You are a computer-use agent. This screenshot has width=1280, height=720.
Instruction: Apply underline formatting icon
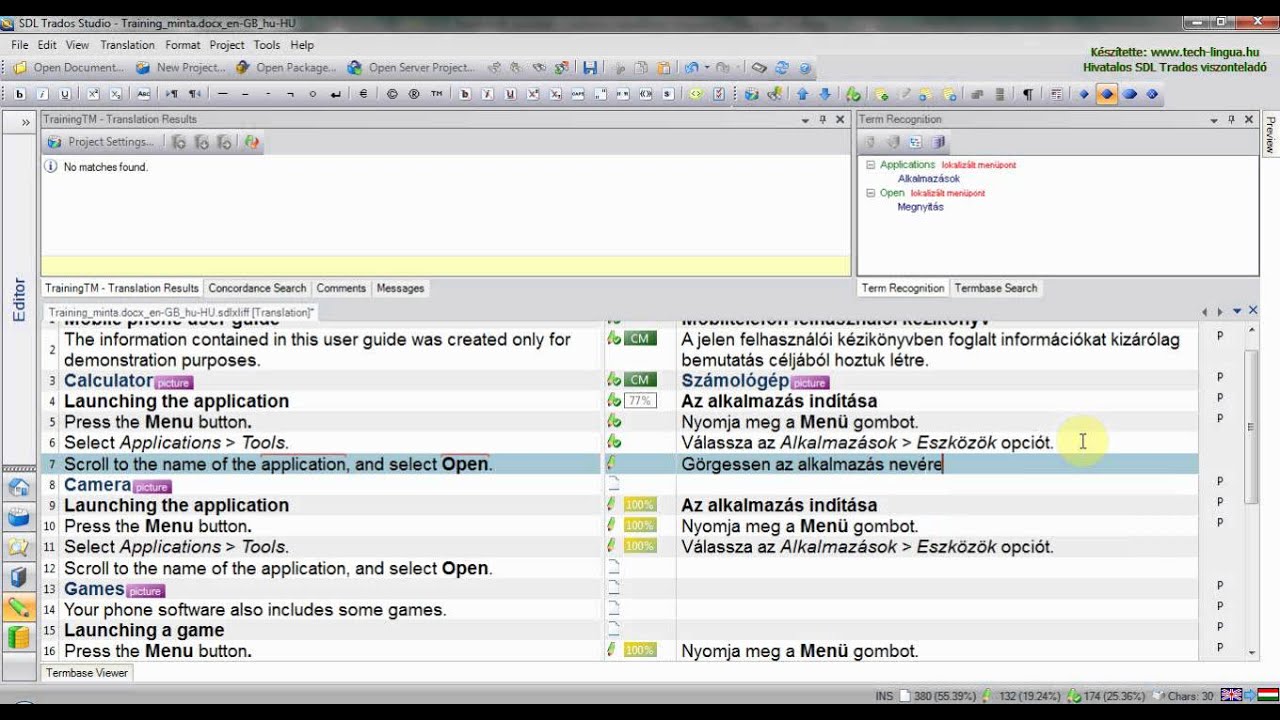click(x=65, y=94)
